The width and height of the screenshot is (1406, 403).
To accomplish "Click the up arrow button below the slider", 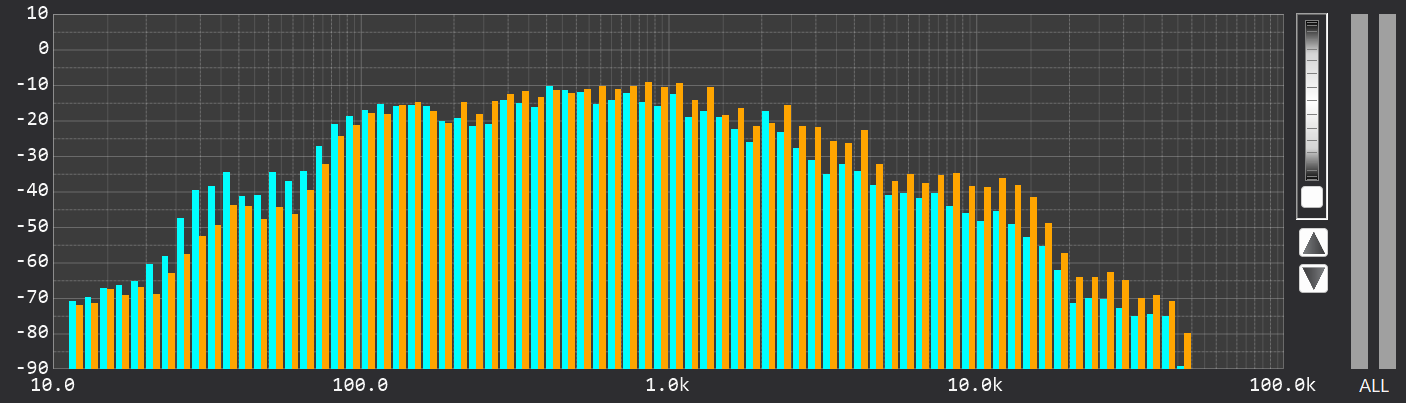I will [1313, 242].
